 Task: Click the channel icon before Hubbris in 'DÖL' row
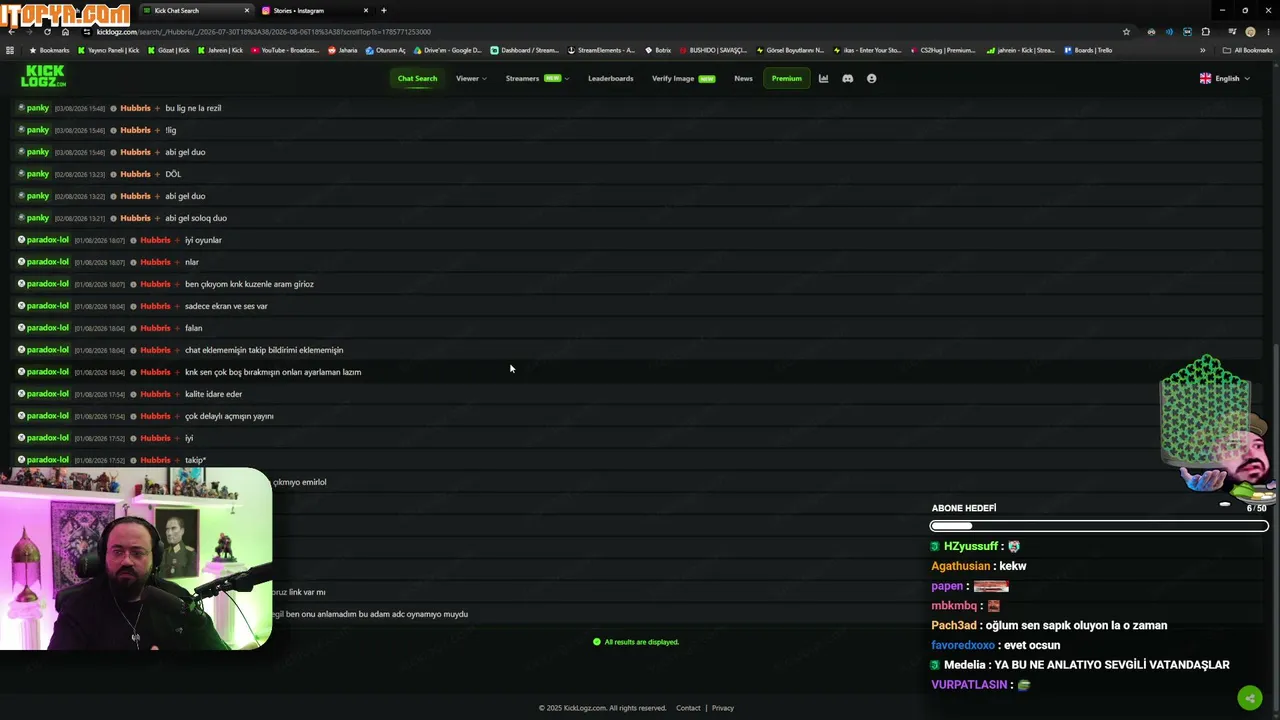(114, 174)
